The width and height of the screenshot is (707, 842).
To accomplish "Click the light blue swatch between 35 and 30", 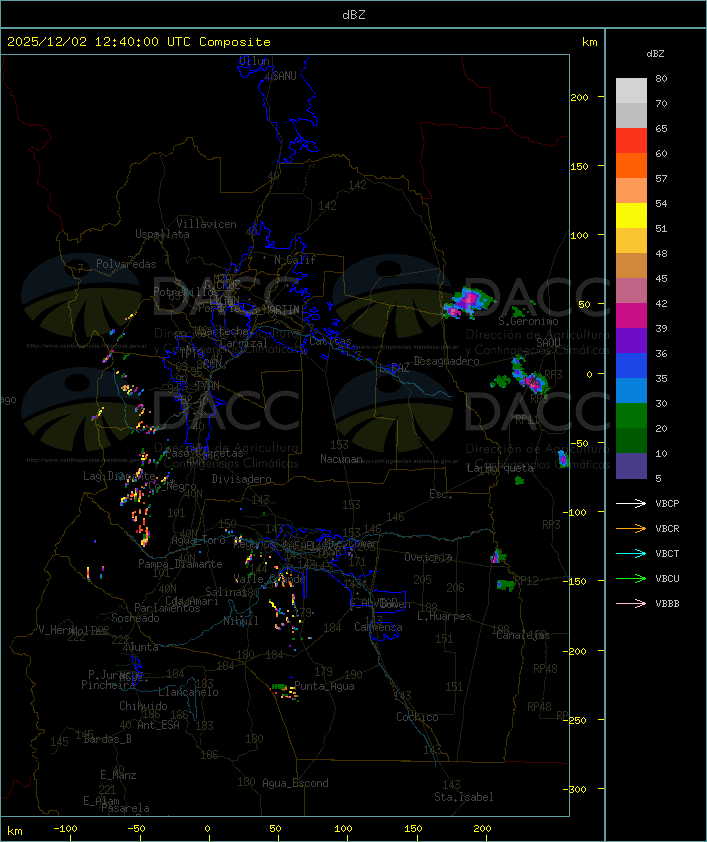I will 631,391.
